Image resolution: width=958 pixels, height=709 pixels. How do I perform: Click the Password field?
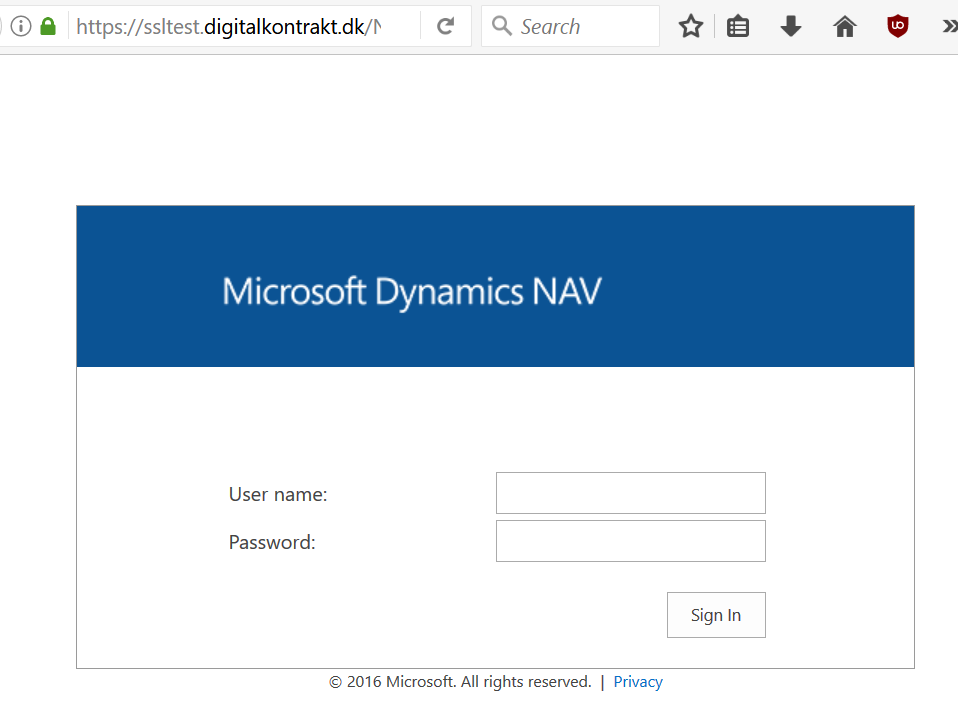coord(631,541)
